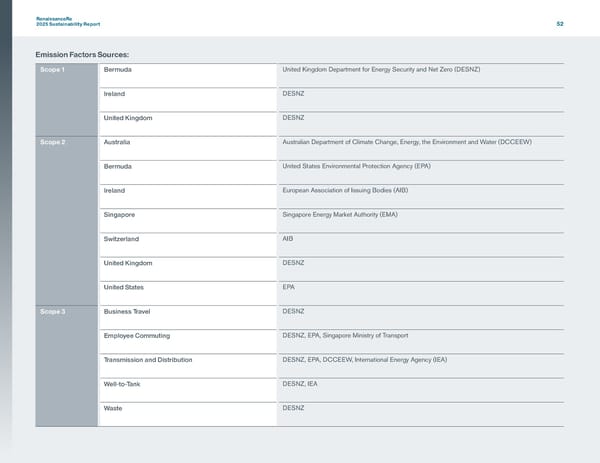The width and height of the screenshot is (600, 463).
Task: Click "DESNZ, EPA, DCCEEW, International Energy Agency (IEA)"
Action: [365, 360]
